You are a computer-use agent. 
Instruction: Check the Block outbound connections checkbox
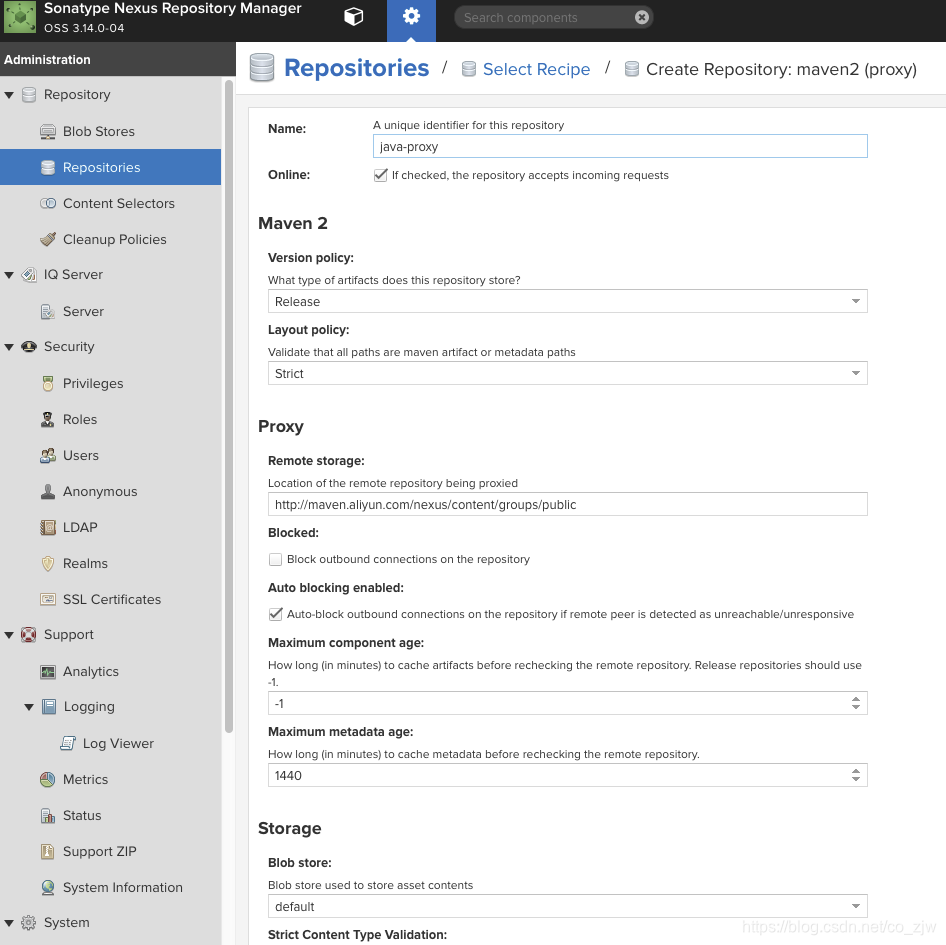[x=275, y=559]
